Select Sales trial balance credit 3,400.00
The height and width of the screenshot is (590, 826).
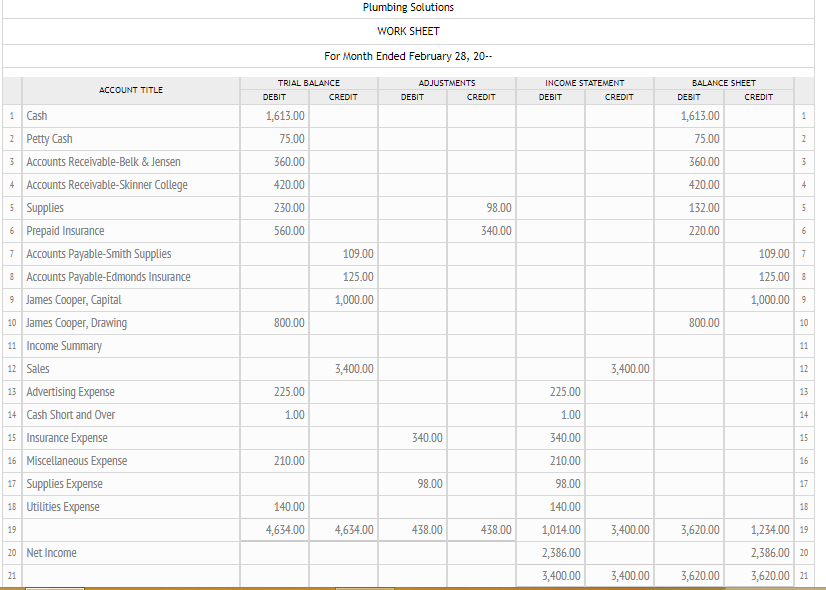(343, 369)
